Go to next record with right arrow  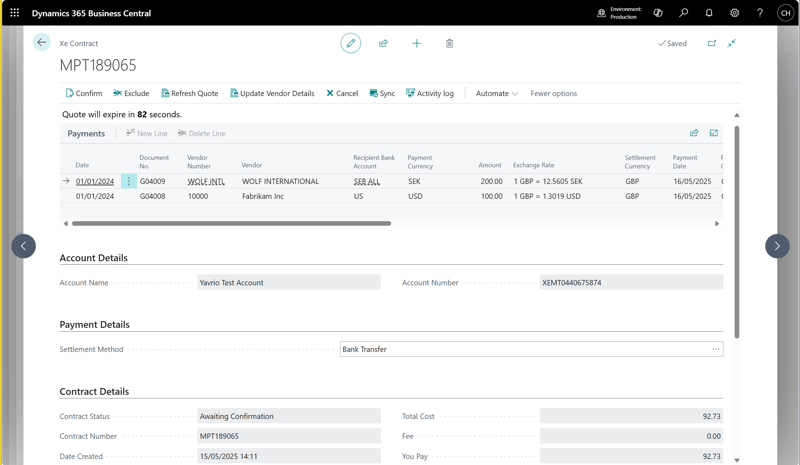coord(777,246)
